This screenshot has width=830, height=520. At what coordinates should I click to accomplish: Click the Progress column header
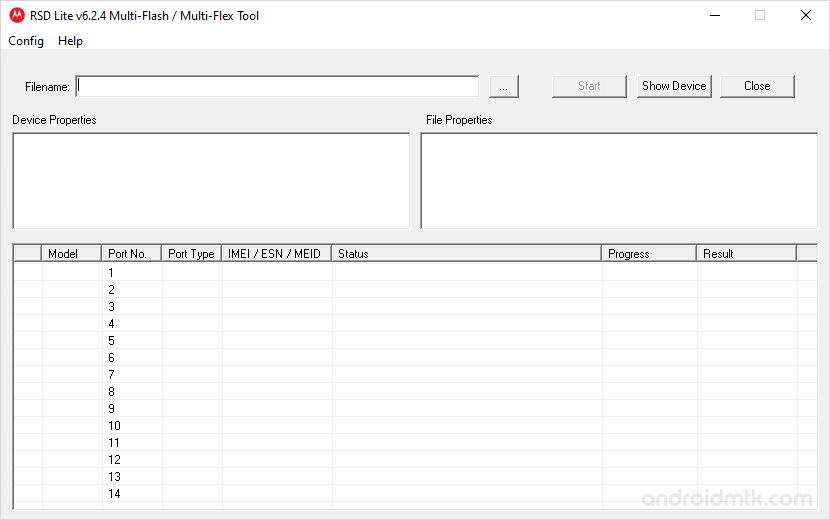[x=649, y=254]
